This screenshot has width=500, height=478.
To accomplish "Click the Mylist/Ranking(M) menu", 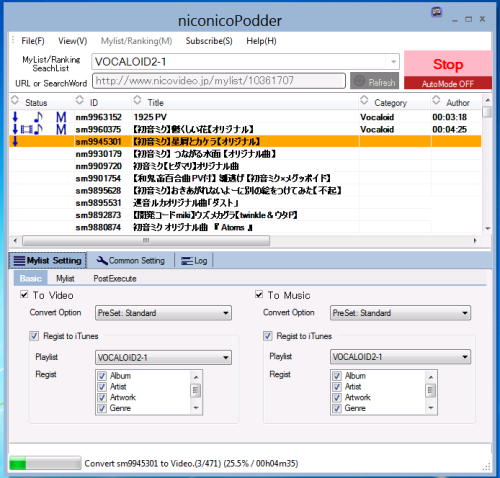I will tap(136, 41).
